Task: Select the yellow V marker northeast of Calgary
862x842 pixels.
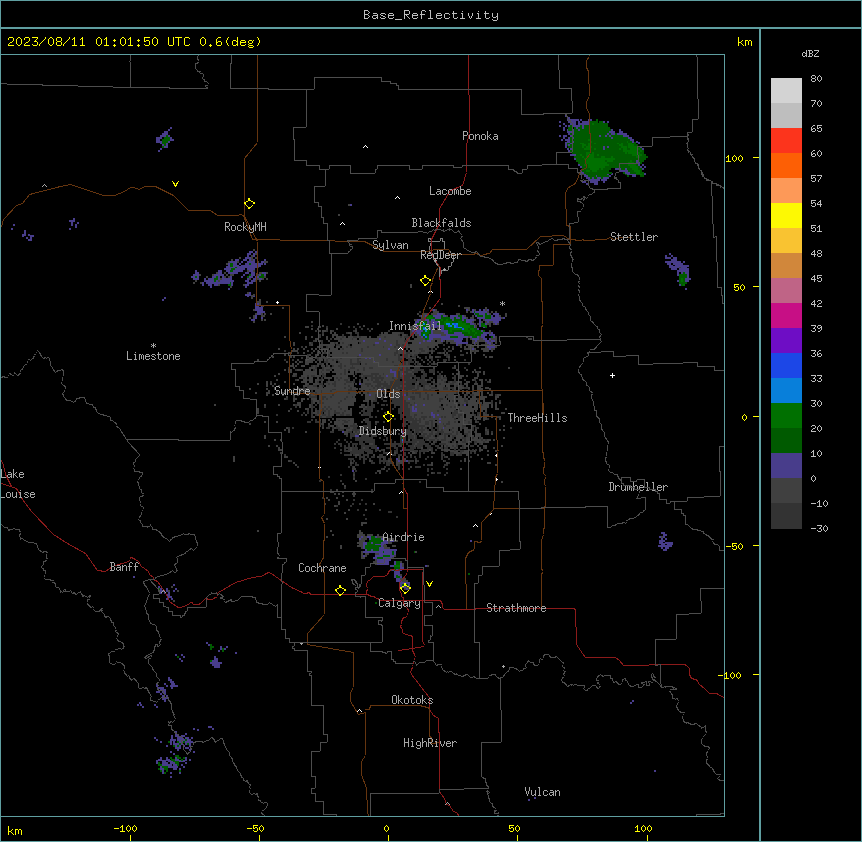Action: click(x=429, y=584)
